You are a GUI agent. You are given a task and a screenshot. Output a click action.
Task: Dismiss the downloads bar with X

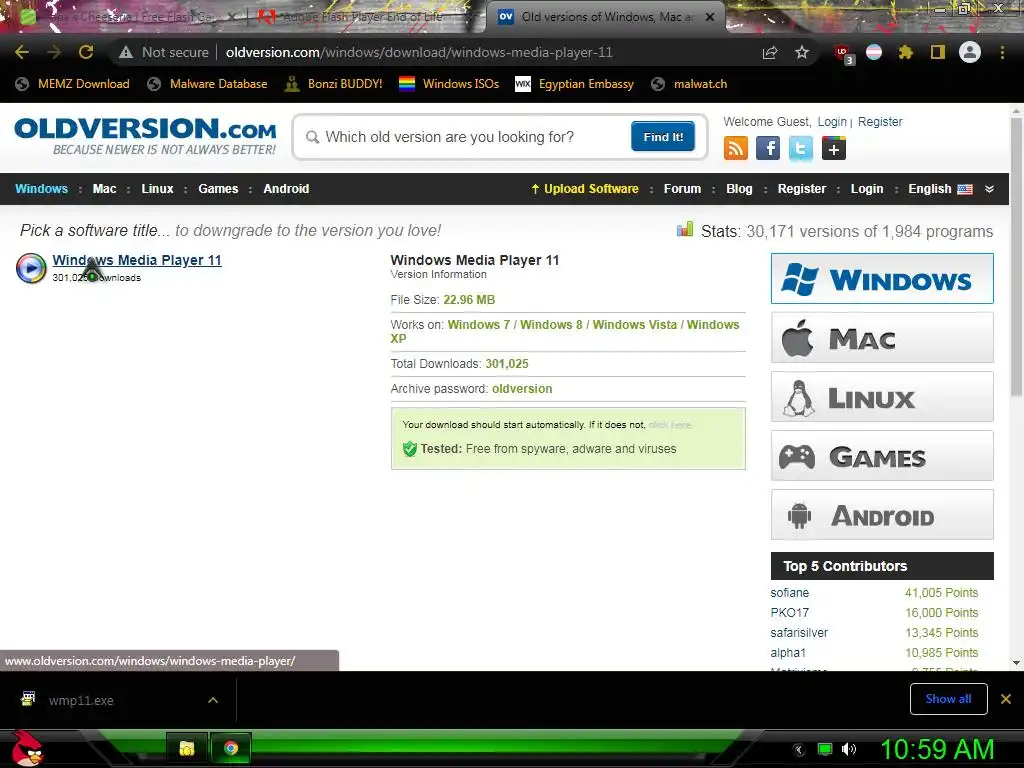(1006, 699)
